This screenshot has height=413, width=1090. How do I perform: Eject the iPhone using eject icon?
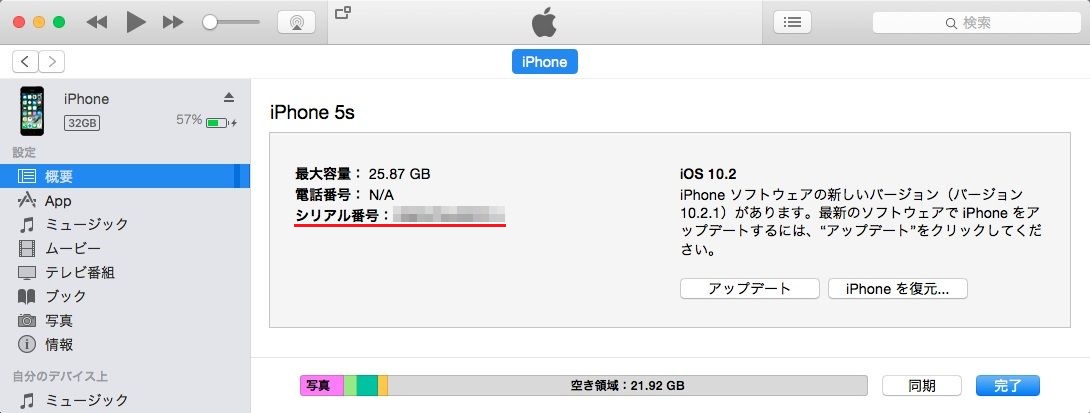click(x=229, y=97)
